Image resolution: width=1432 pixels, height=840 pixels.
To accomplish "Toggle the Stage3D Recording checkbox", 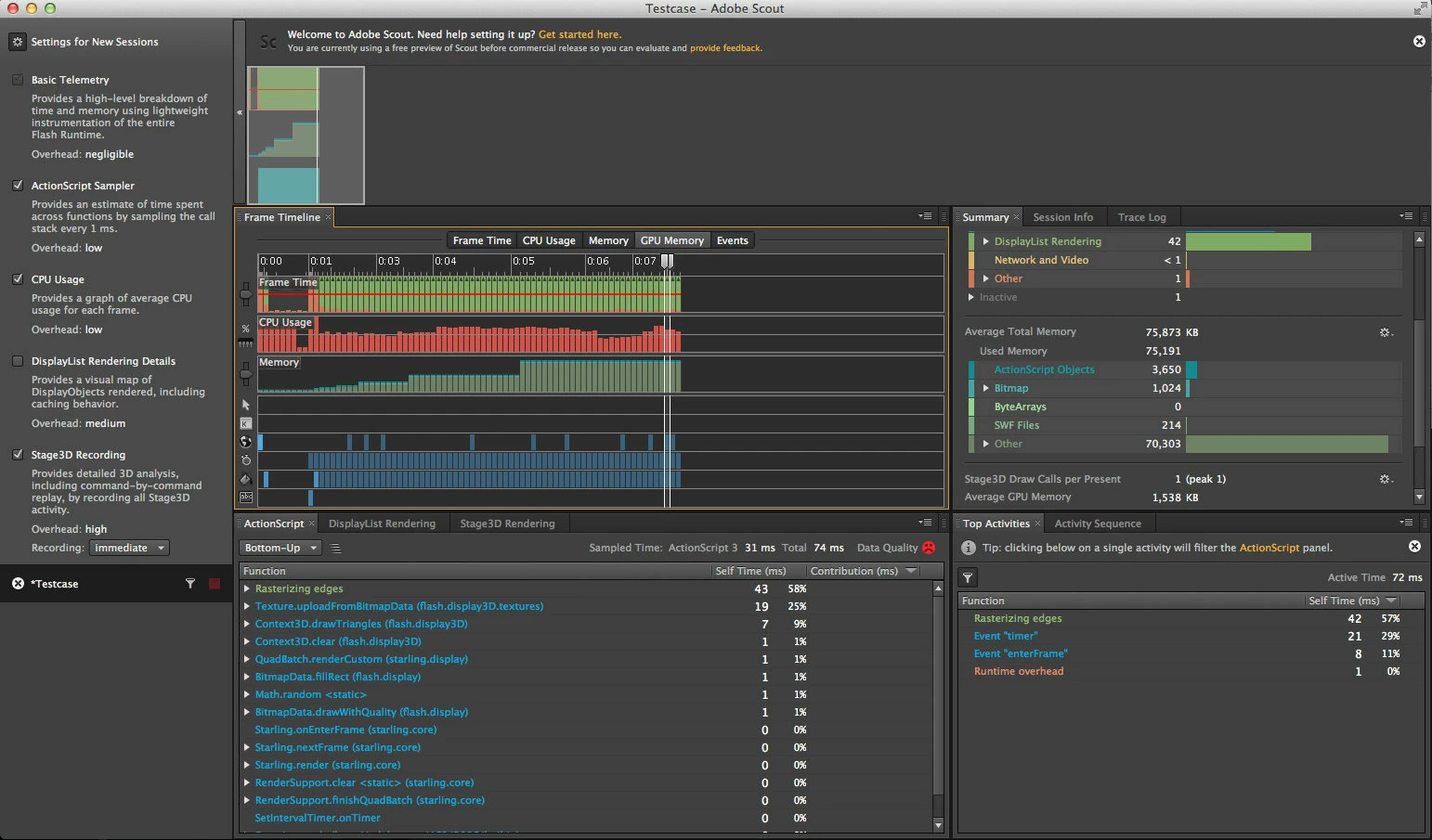I will click(x=18, y=455).
